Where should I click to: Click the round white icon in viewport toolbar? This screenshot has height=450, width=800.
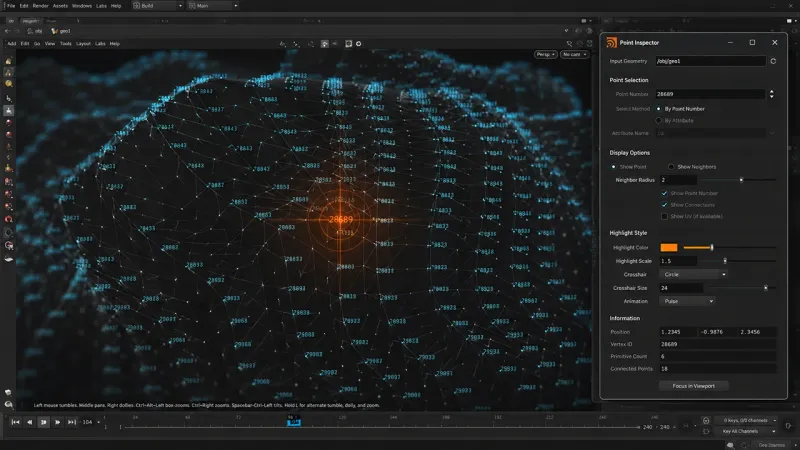pos(359,44)
